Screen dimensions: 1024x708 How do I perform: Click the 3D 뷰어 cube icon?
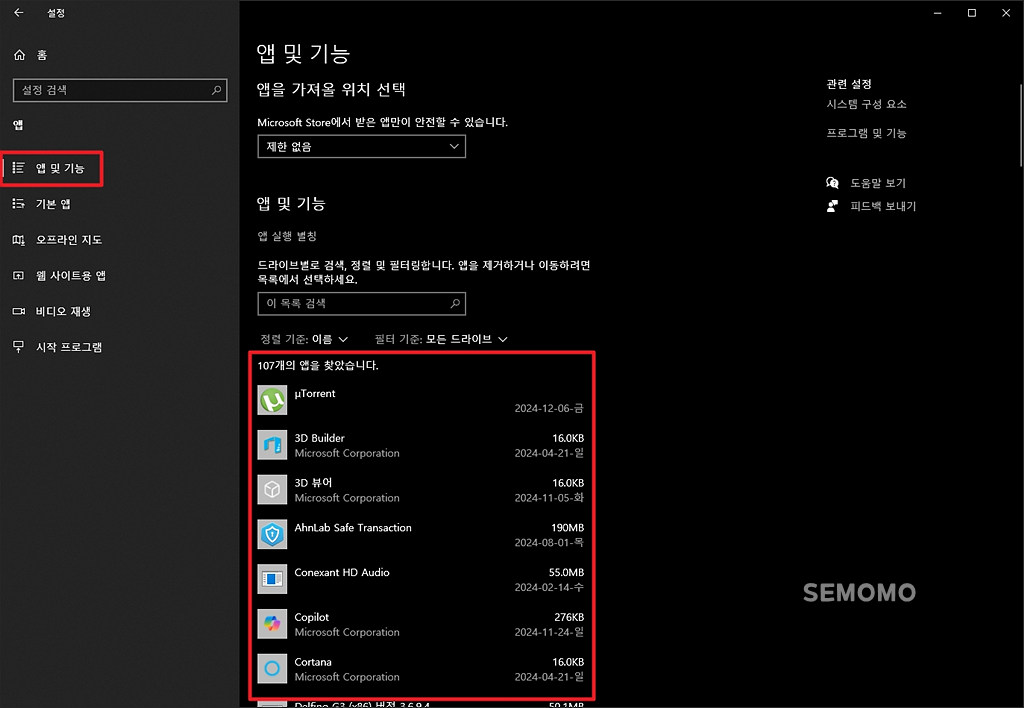pos(272,490)
